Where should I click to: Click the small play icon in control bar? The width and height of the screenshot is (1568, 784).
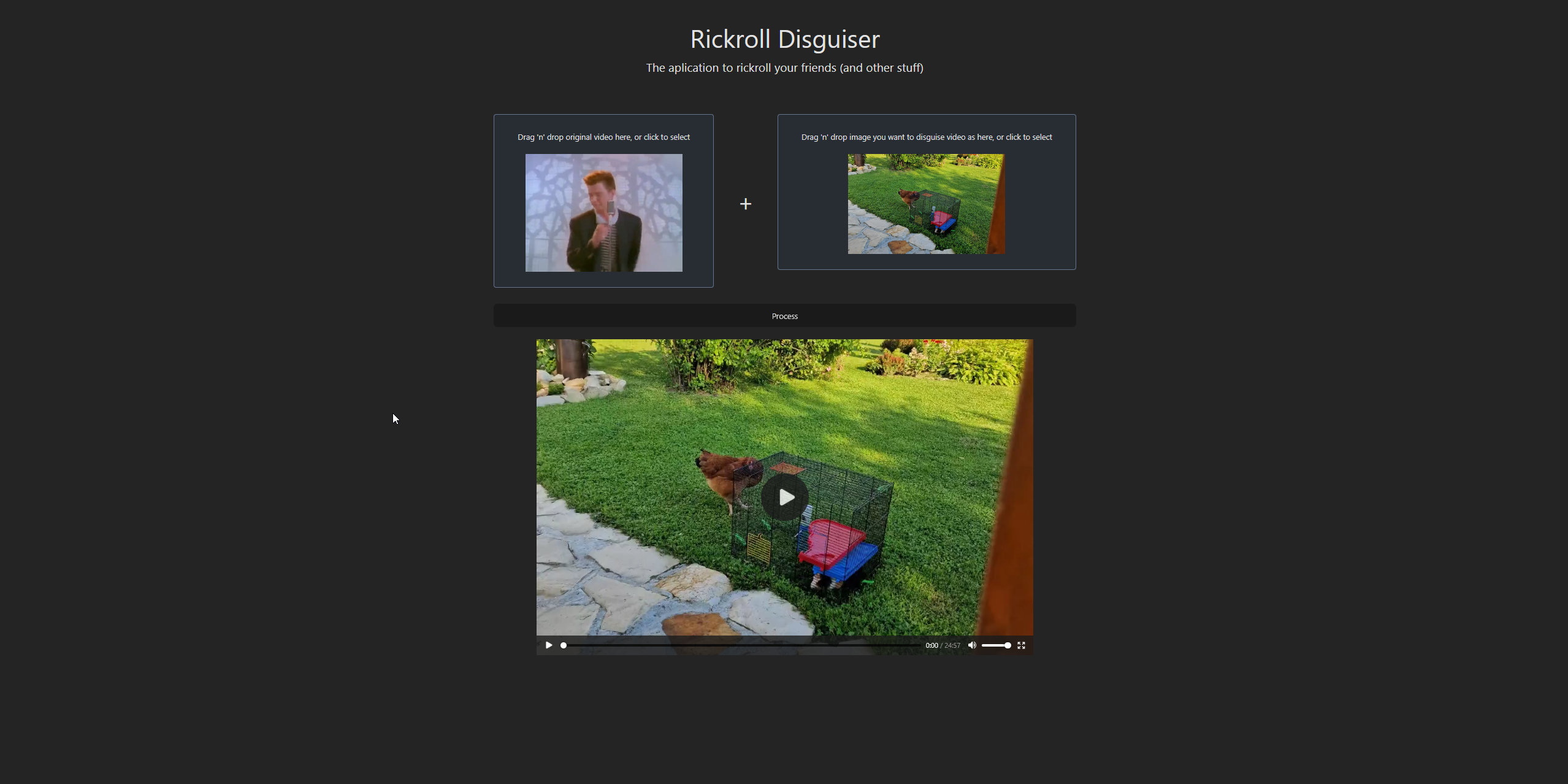point(549,645)
